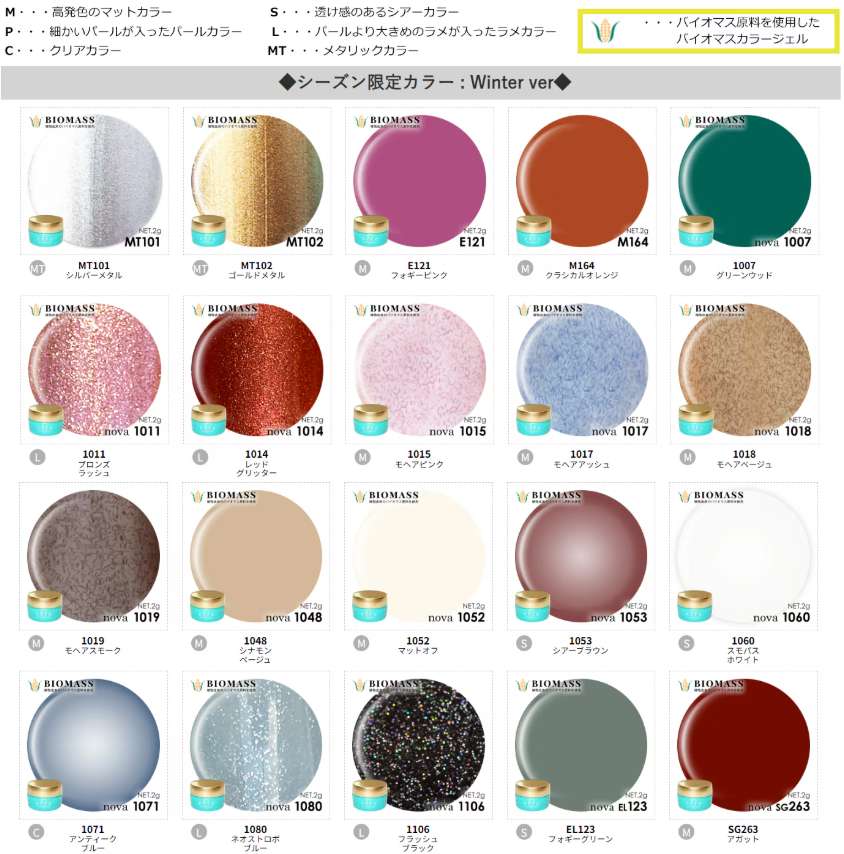Select the gold metal MT102 swatch
Viewport: 844px width, 854px height.
click(257, 181)
